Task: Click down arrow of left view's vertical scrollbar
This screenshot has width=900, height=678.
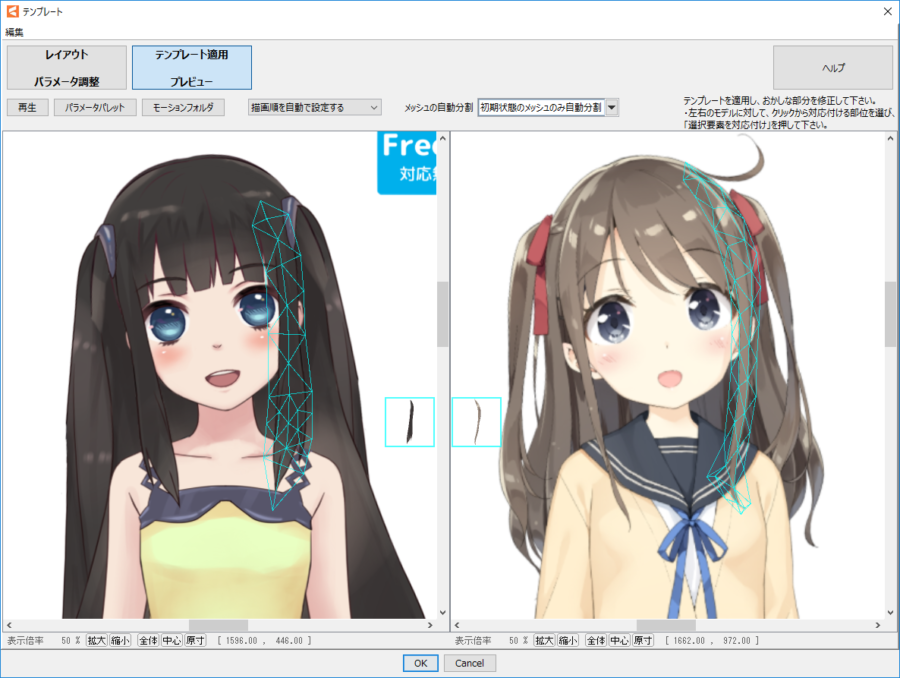Action: 443,613
